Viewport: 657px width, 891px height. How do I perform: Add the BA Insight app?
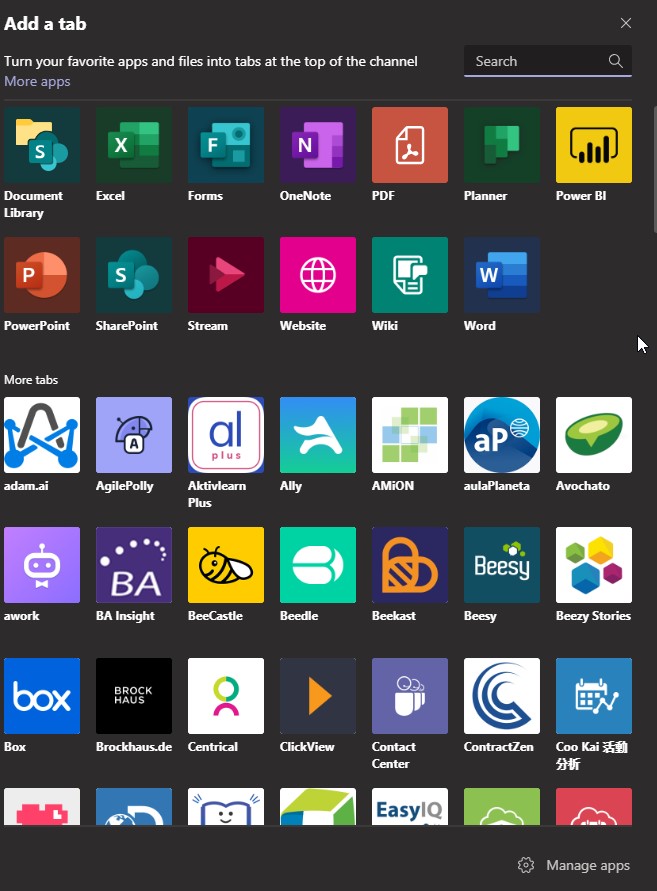pos(134,565)
